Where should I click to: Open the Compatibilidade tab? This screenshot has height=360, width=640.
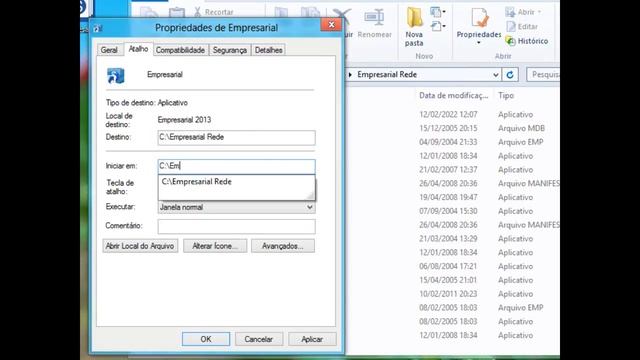(180, 50)
